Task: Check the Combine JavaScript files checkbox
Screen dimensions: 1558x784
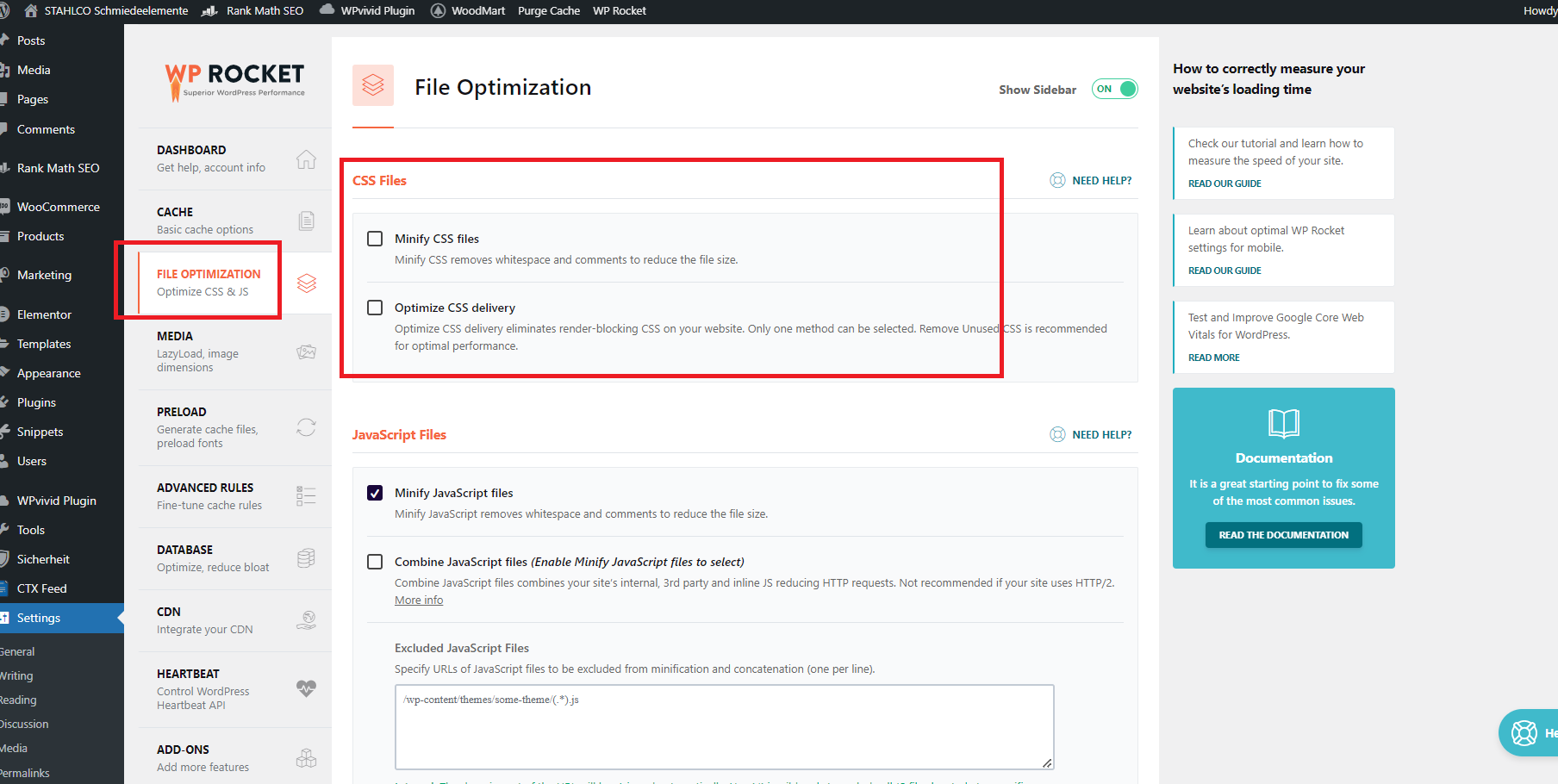Action: click(x=375, y=562)
